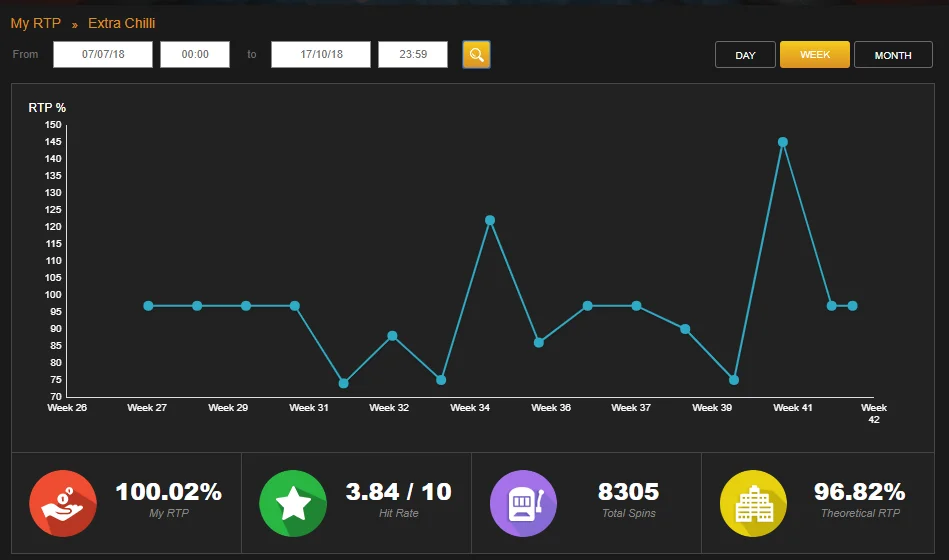Select the peak data point at 145

pyautogui.click(x=783, y=142)
